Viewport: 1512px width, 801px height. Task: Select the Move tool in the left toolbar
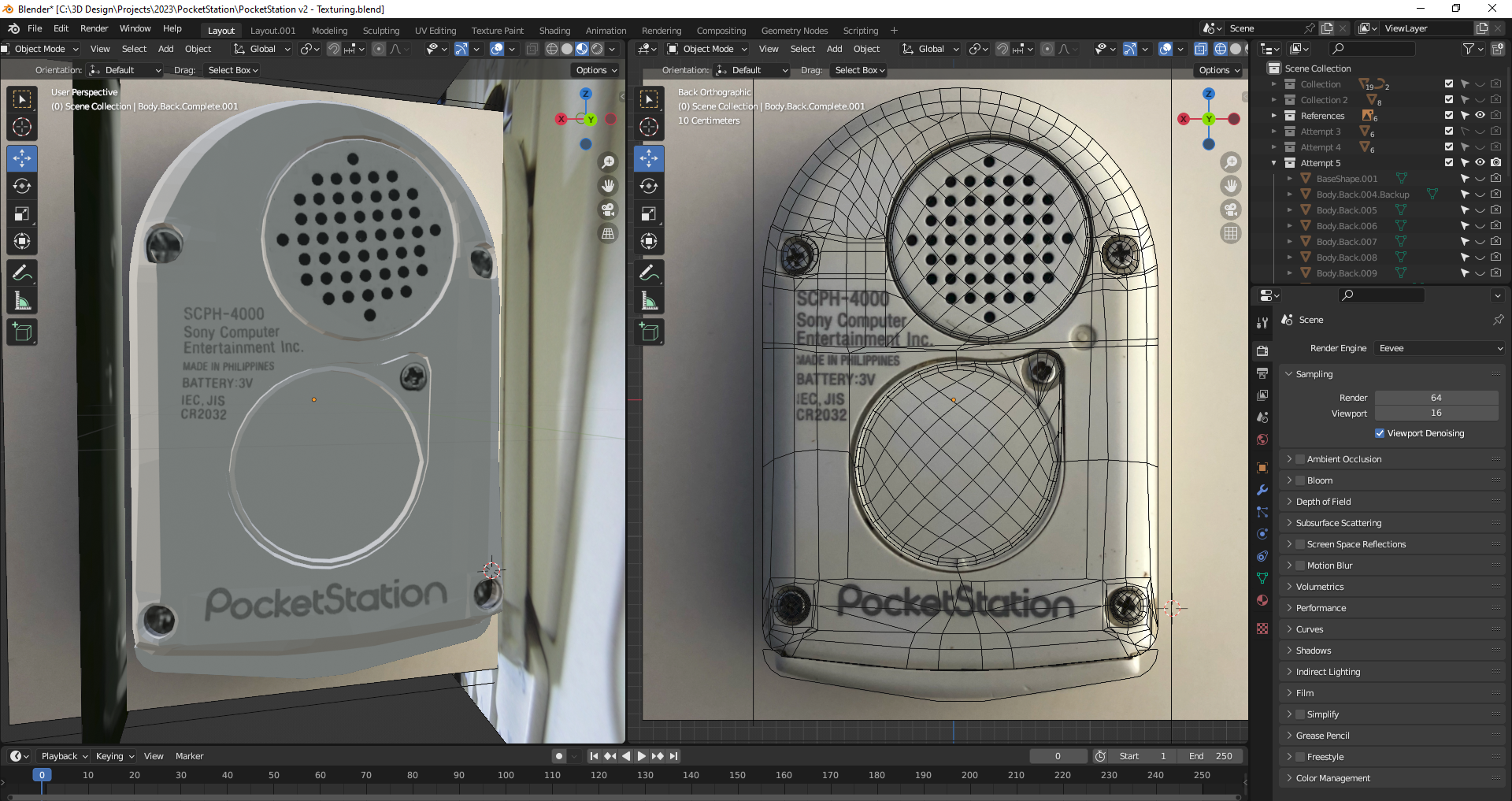[22, 158]
